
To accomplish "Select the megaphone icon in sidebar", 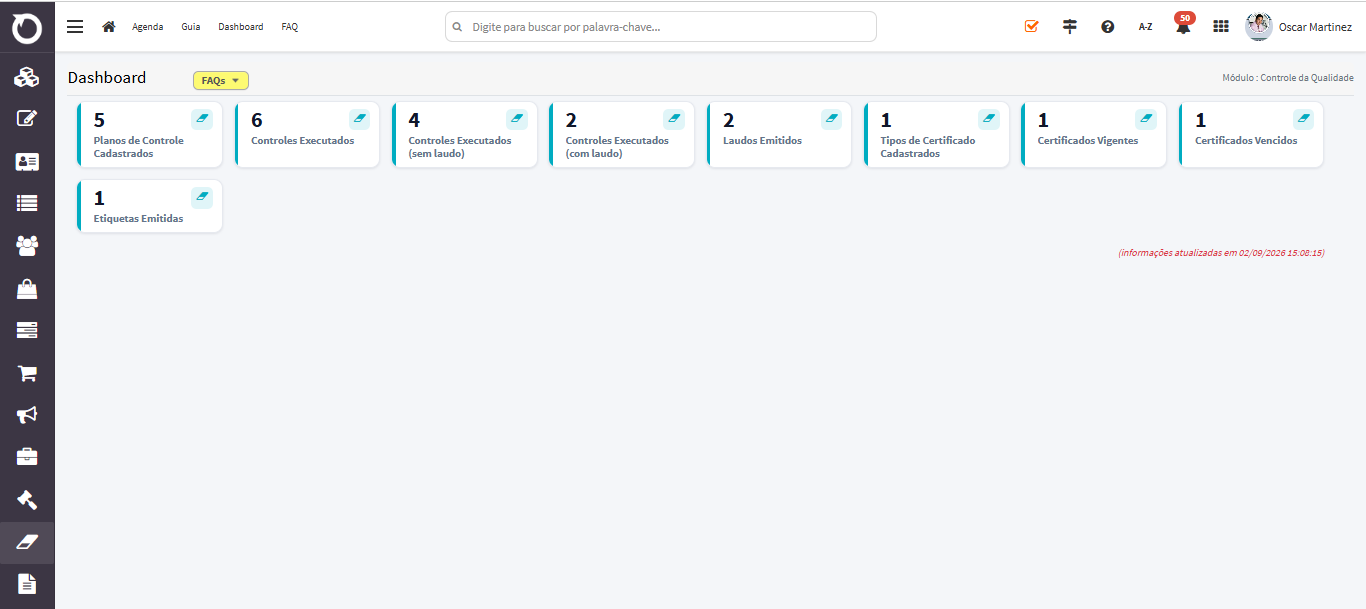I will pyautogui.click(x=27, y=414).
